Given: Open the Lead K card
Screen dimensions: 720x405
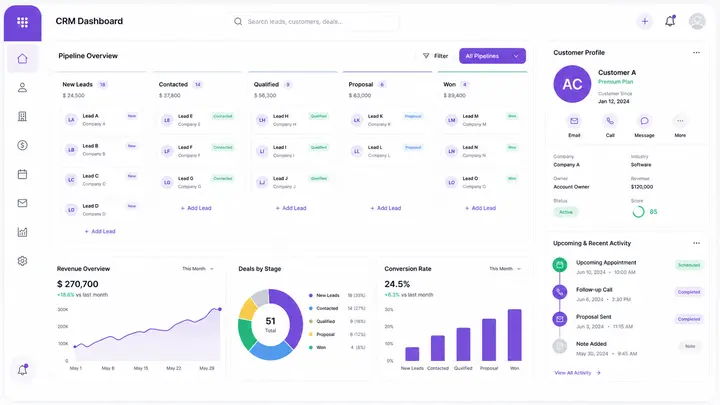Looking at the screenshot, I should coord(386,120).
